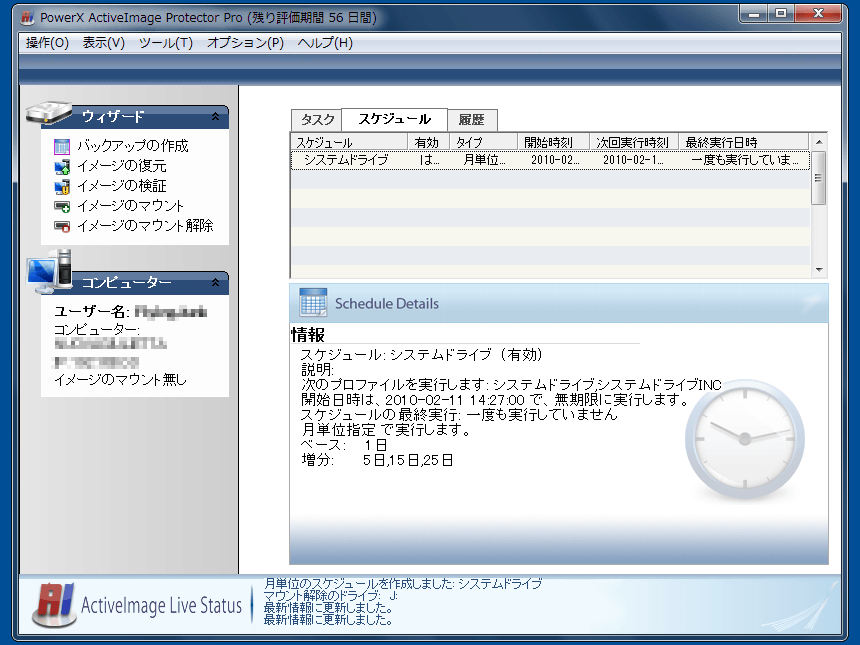Click ActiveImage Live Status label
Image resolution: width=860 pixels, height=645 pixels.
point(161,606)
